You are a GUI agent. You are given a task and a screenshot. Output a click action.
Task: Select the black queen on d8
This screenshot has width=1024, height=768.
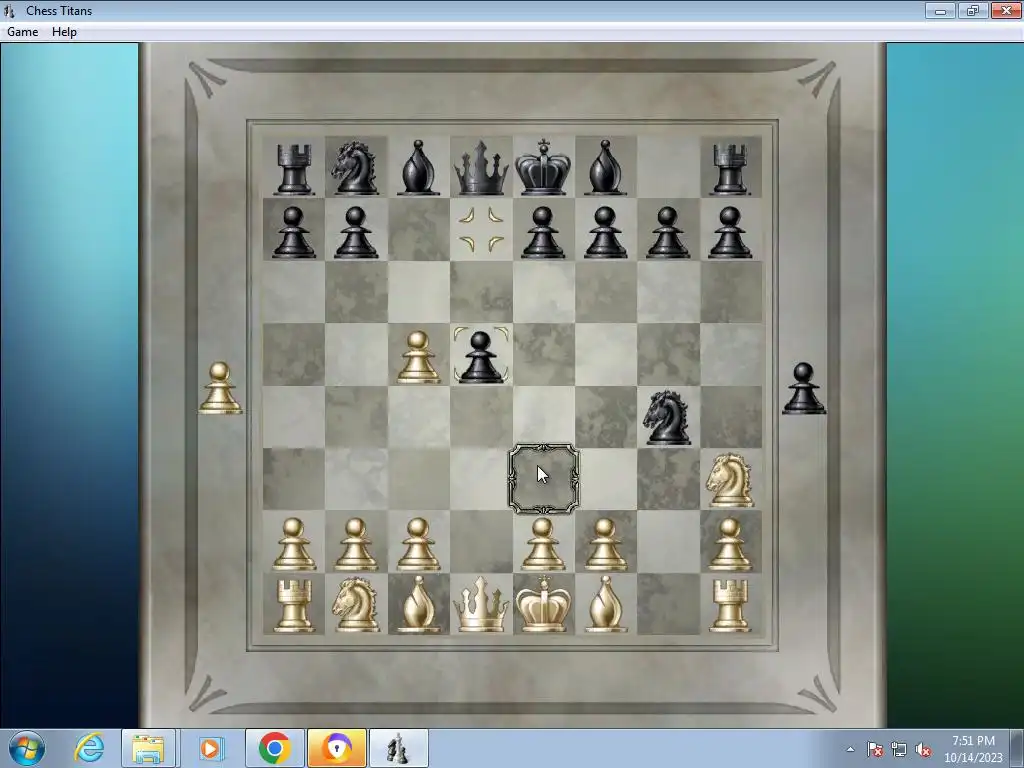481,168
